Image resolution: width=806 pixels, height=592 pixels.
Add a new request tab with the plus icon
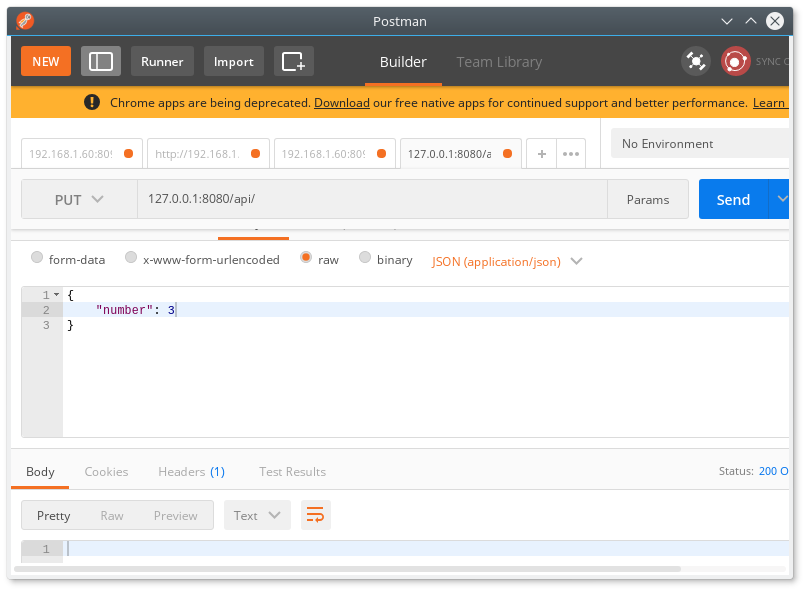click(541, 154)
